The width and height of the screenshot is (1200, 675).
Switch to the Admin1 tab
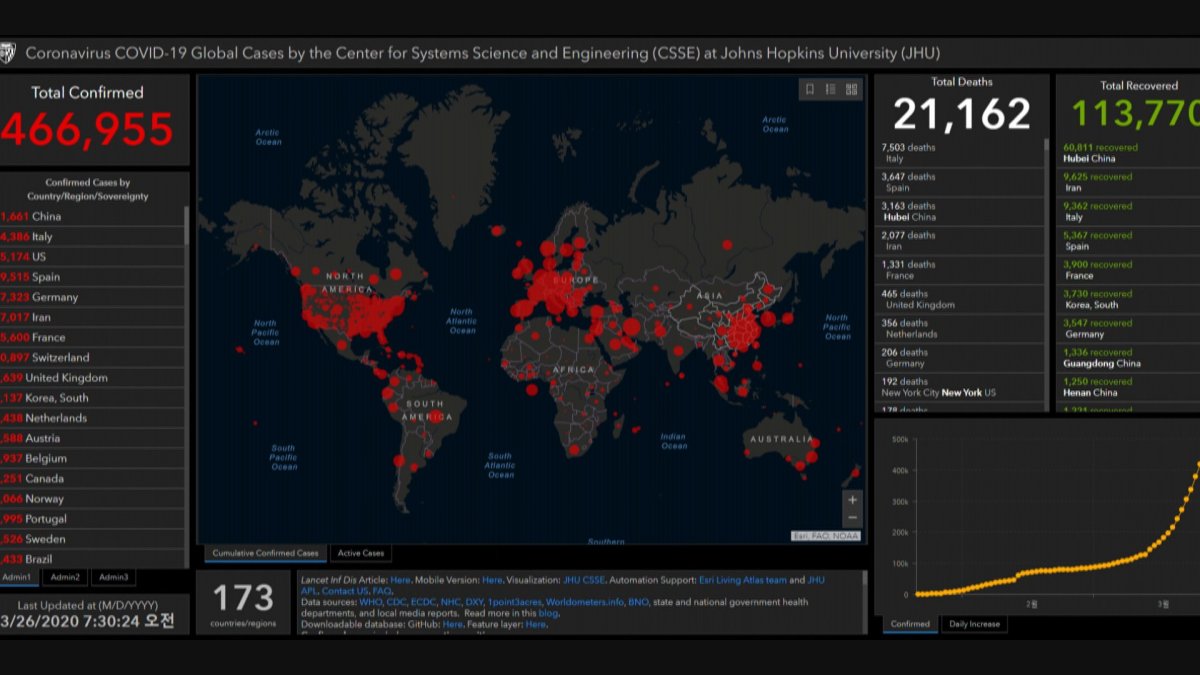point(18,577)
